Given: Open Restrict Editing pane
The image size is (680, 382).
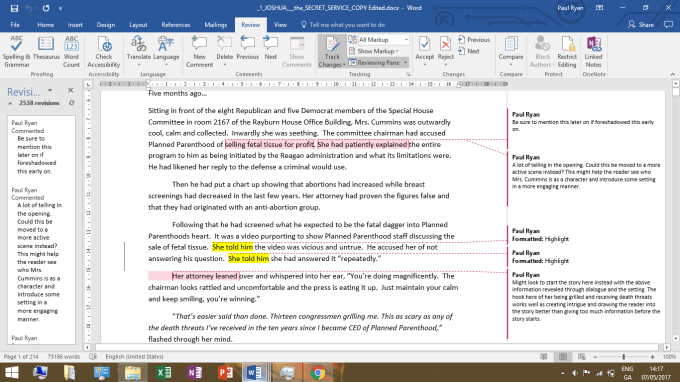Looking at the screenshot, I should [x=567, y=52].
